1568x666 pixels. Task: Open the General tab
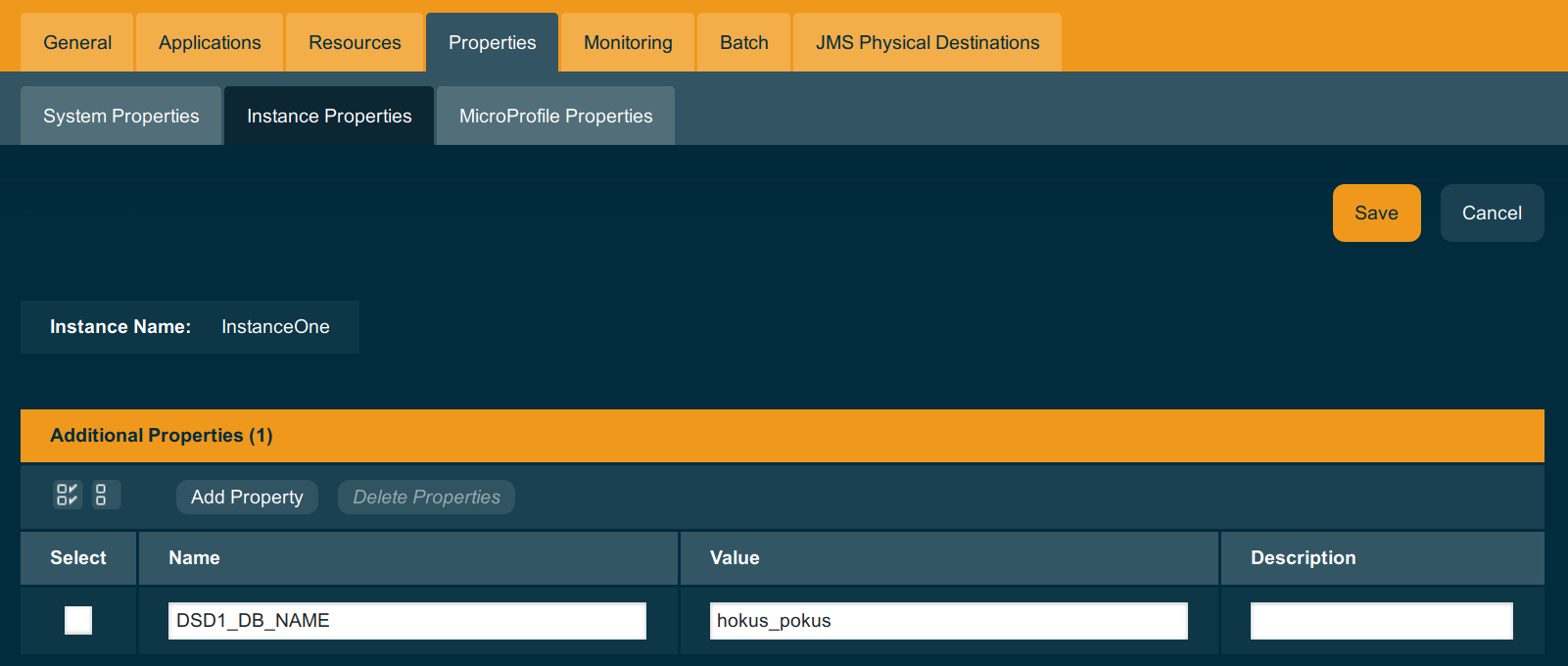point(77,43)
